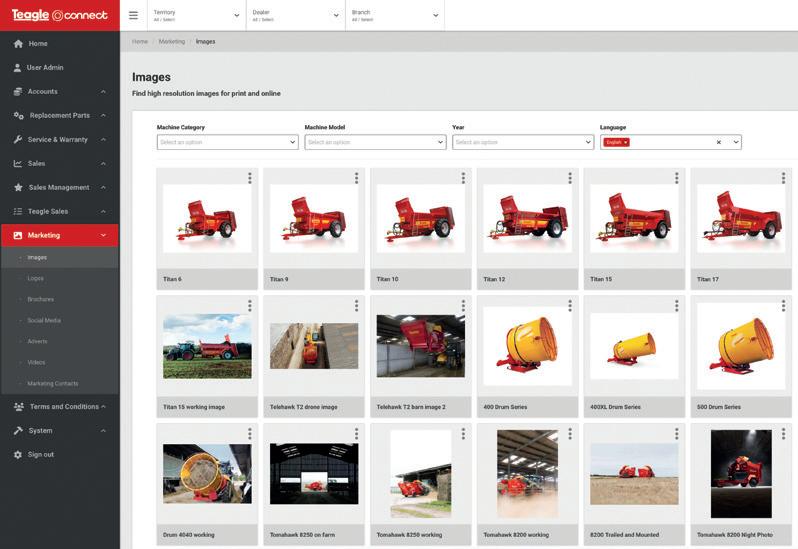The image size is (798, 549).
Task: Select Titan 15 working image thumbnail
Action: coord(207,346)
